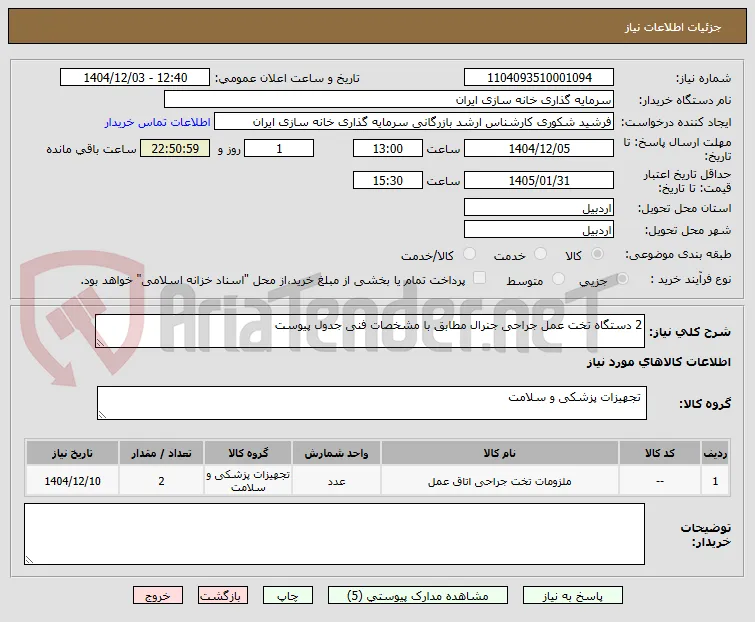755x622 pixels.
Task: Select the متوسط purchase type radio
Action: (x=558, y=279)
